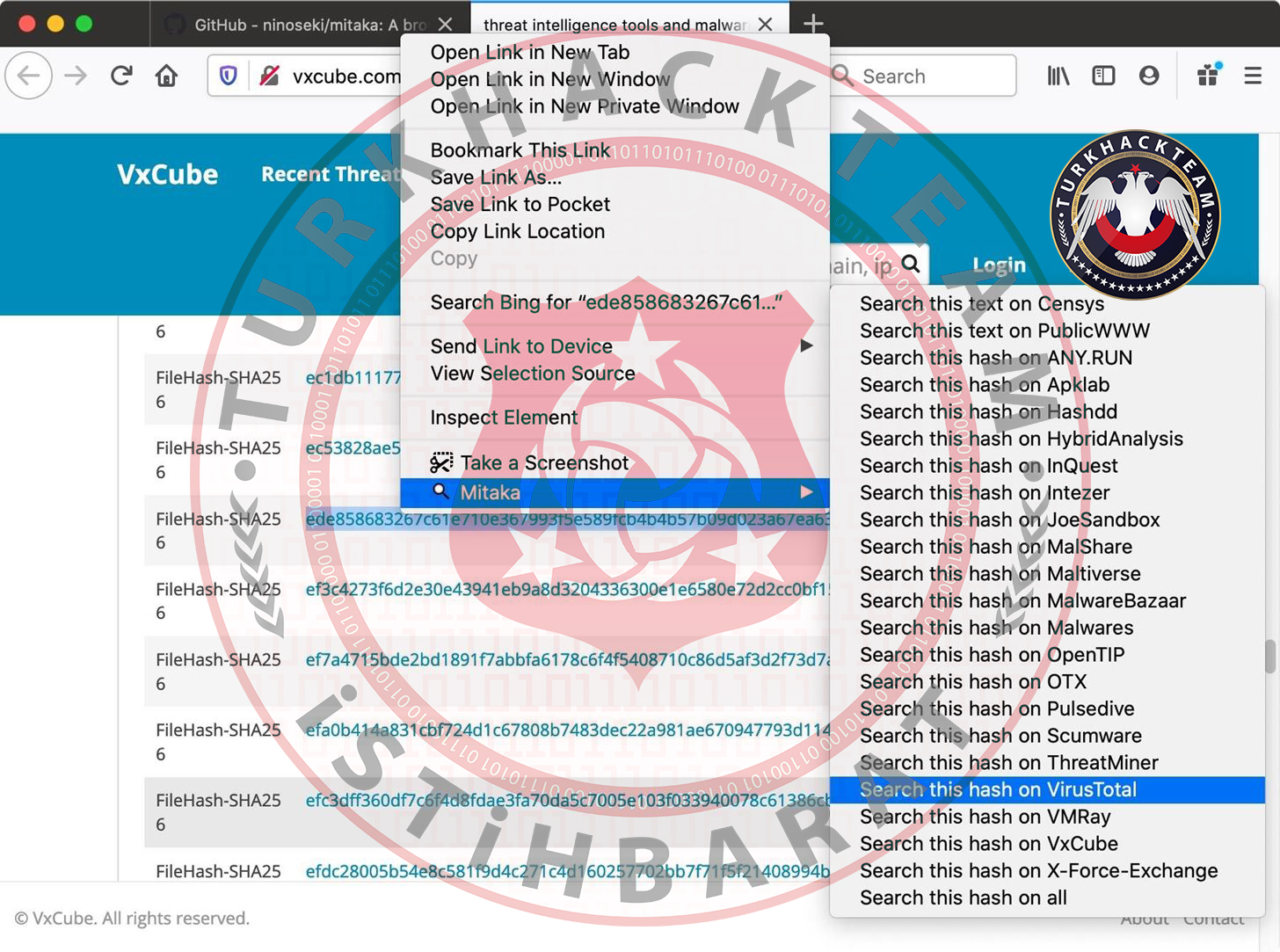Select Search this hash on JoeSandbox
Viewport: 1280px width, 952px height.
click(x=1047, y=520)
